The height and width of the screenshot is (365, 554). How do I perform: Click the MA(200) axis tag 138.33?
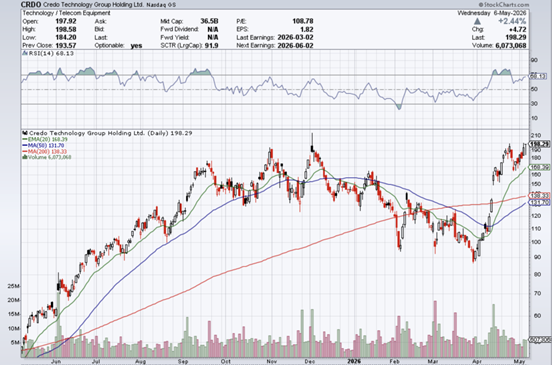(x=540, y=196)
